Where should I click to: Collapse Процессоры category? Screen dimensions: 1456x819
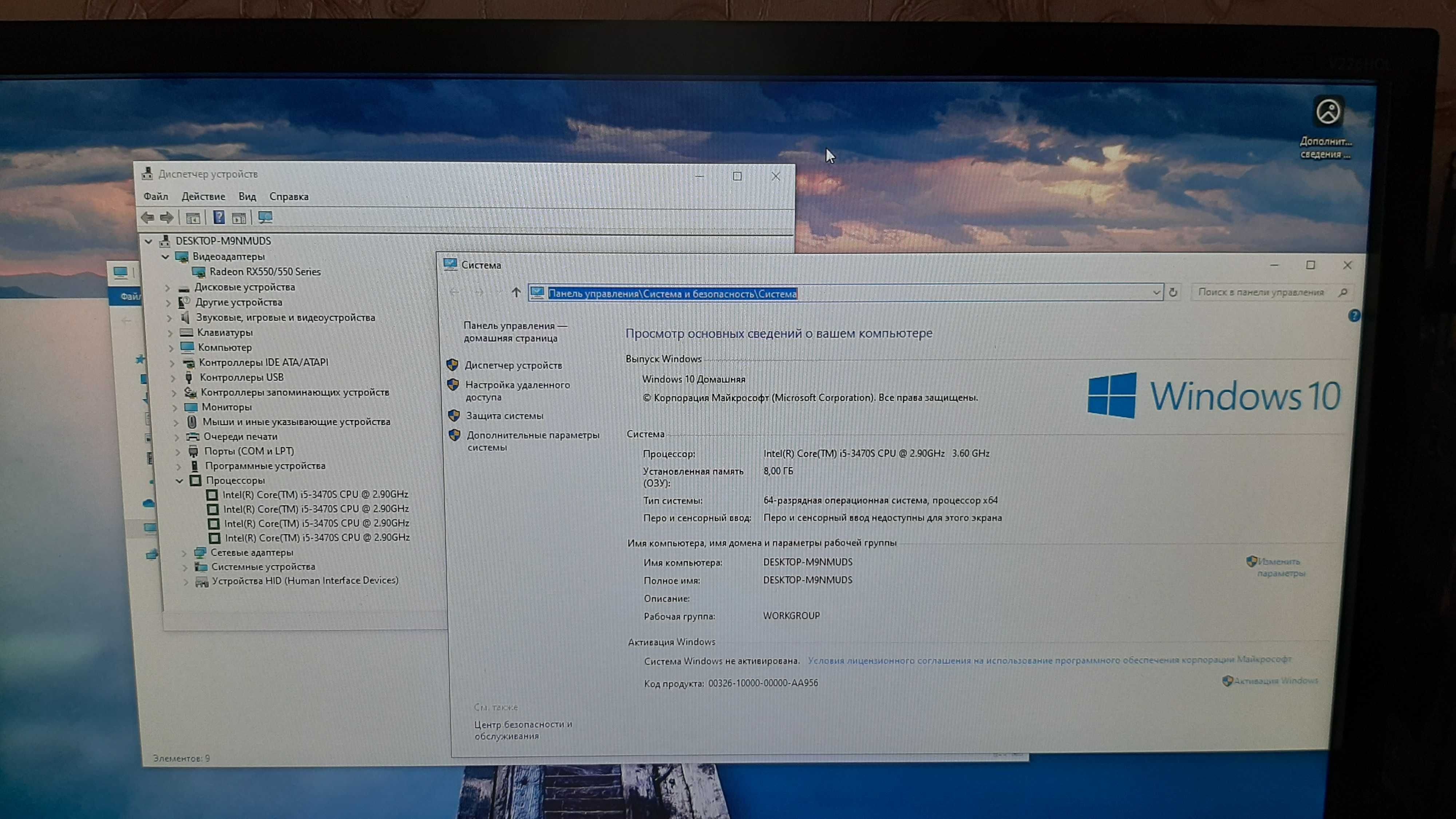click(179, 481)
